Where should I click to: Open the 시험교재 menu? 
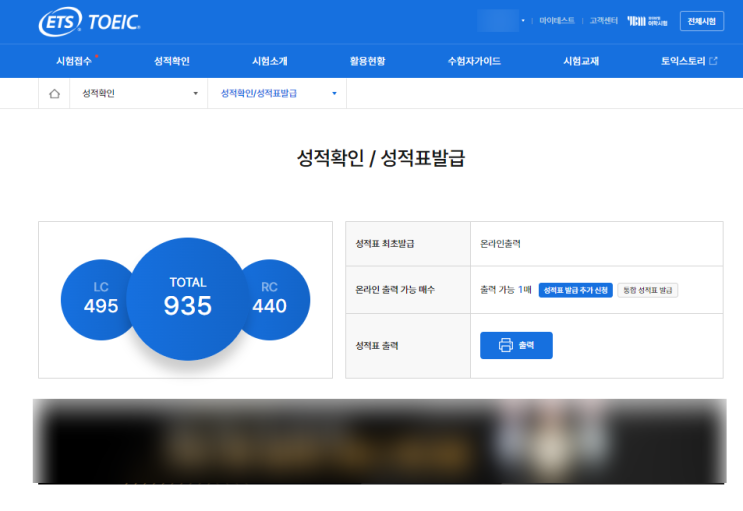[x=581, y=61]
